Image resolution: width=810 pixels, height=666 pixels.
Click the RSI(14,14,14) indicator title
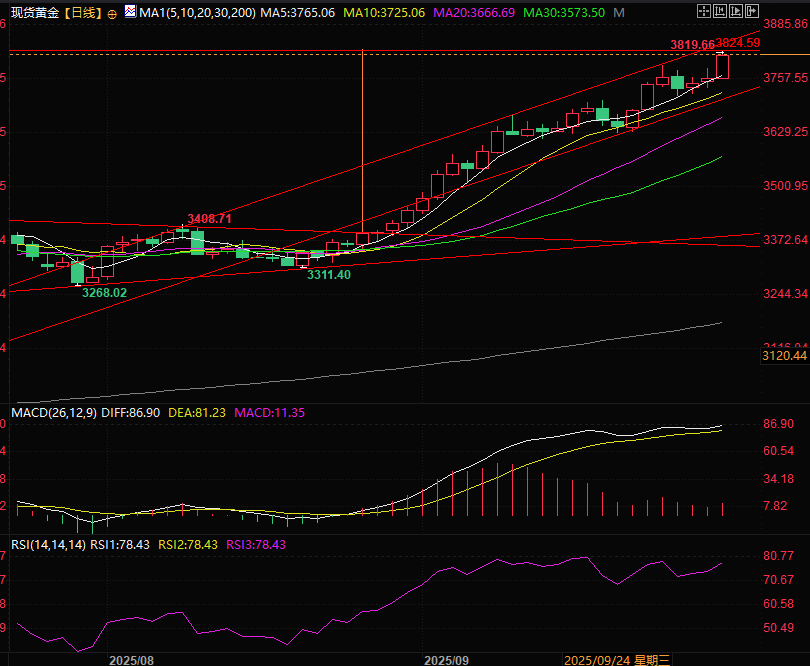[x=49, y=545]
